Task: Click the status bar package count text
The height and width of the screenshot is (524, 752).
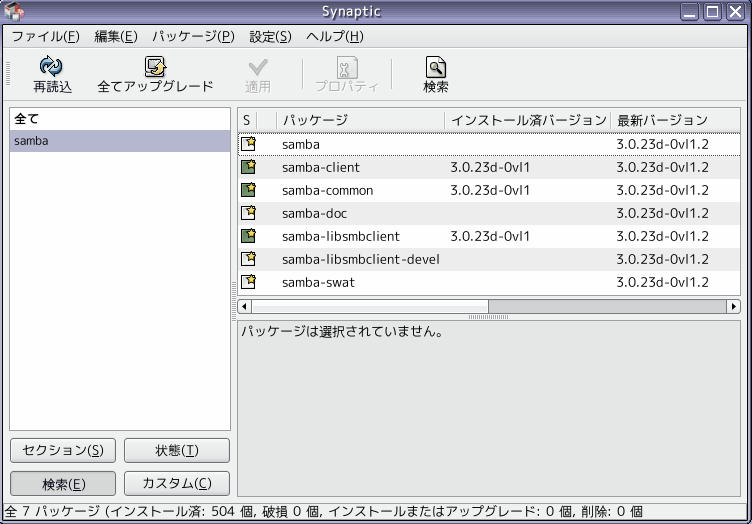Action: point(324,512)
